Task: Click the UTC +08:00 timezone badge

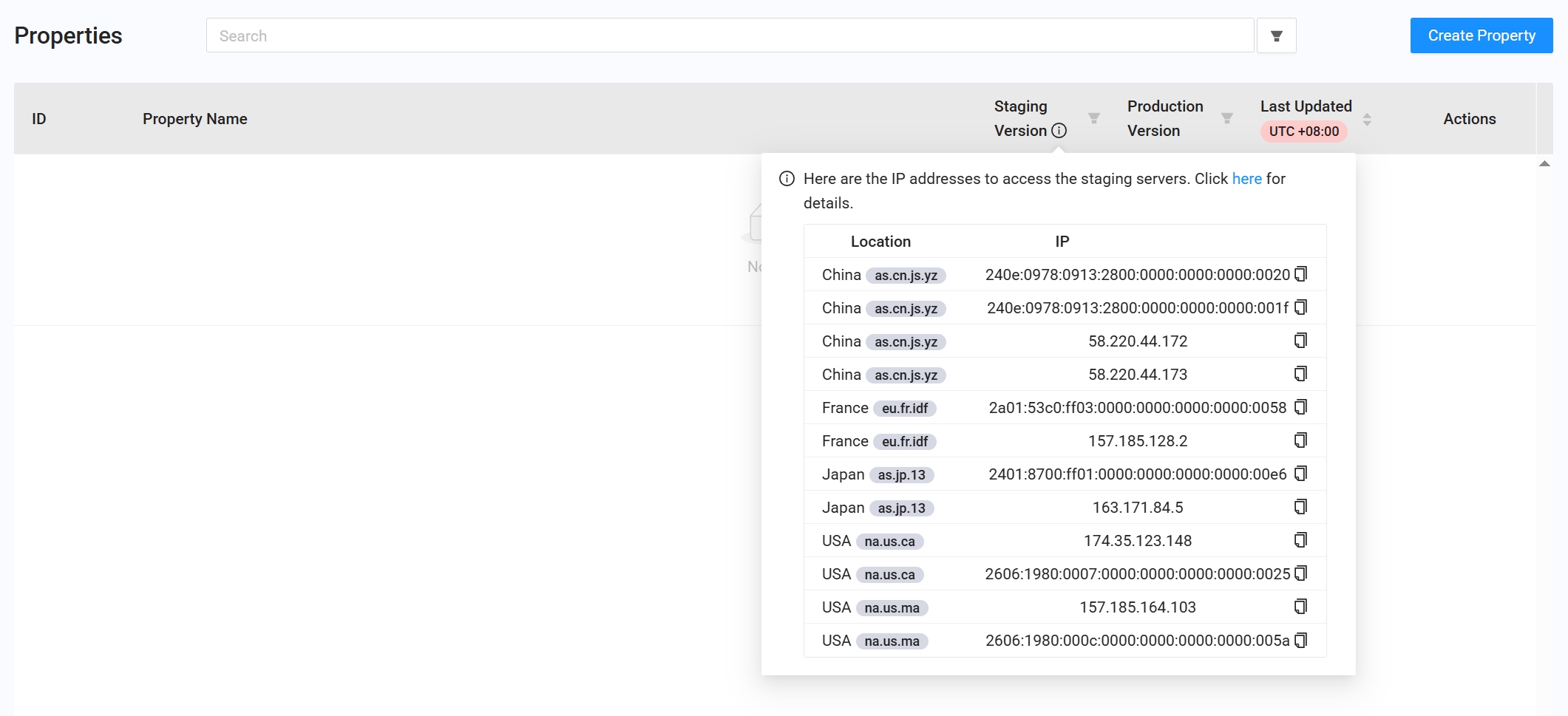Action: coord(1303,132)
